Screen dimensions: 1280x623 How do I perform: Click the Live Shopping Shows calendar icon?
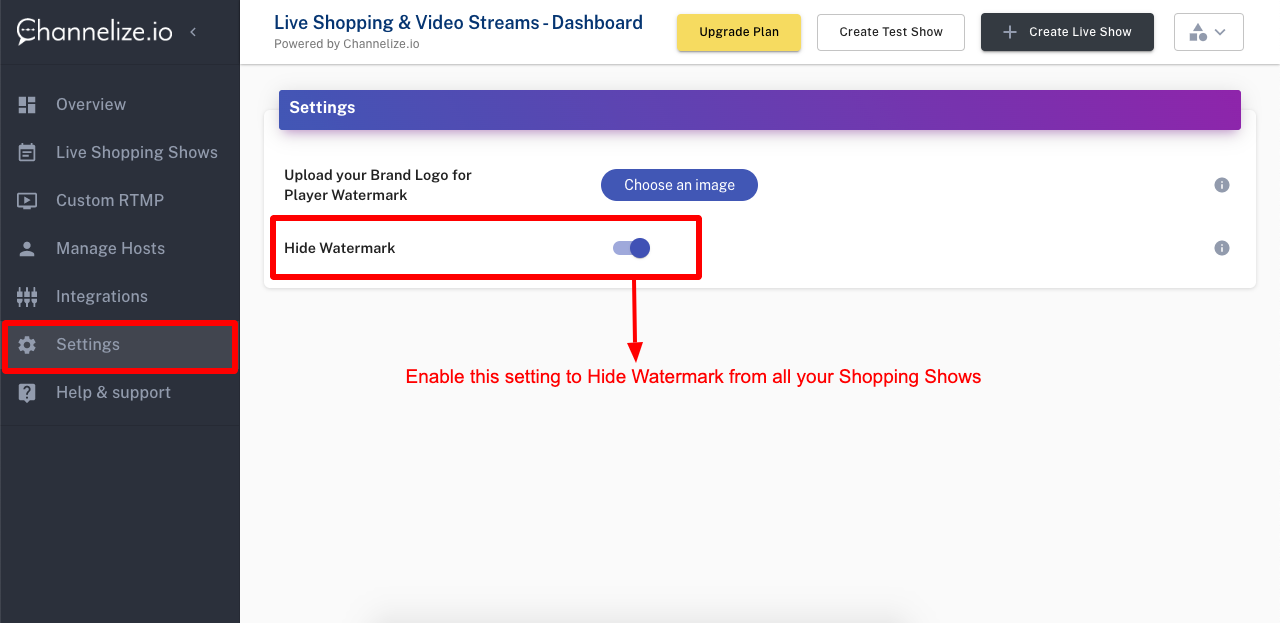[x=27, y=153]
